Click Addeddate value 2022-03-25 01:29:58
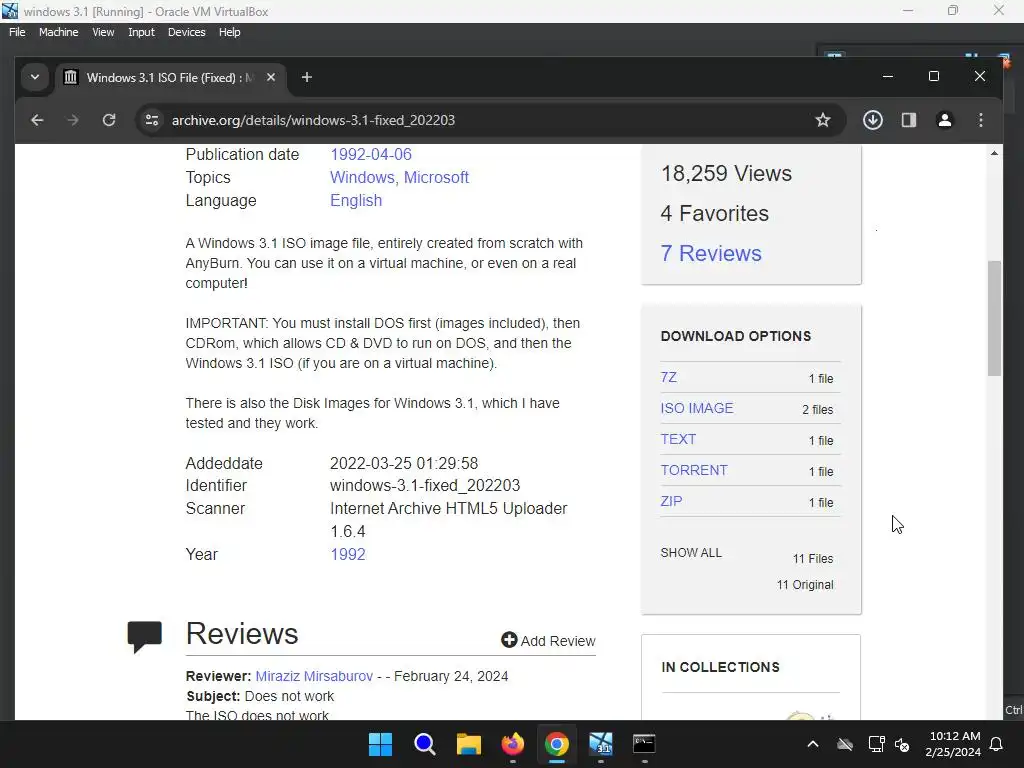The width and height of the screenshot is (1024, 768). (404, 464)
